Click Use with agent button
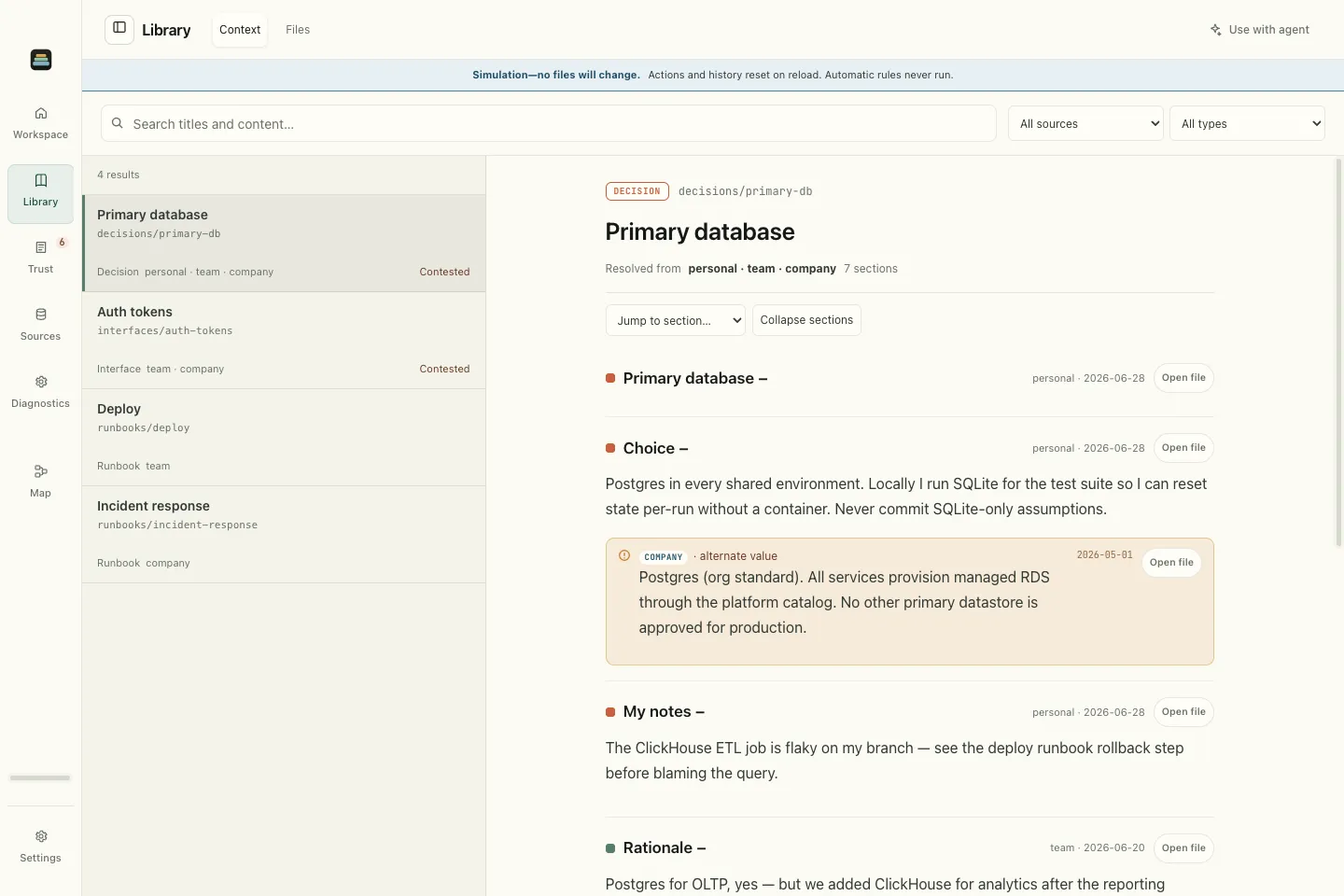Viewport: 1344px width, 896px height. [x=1259, y=30]
